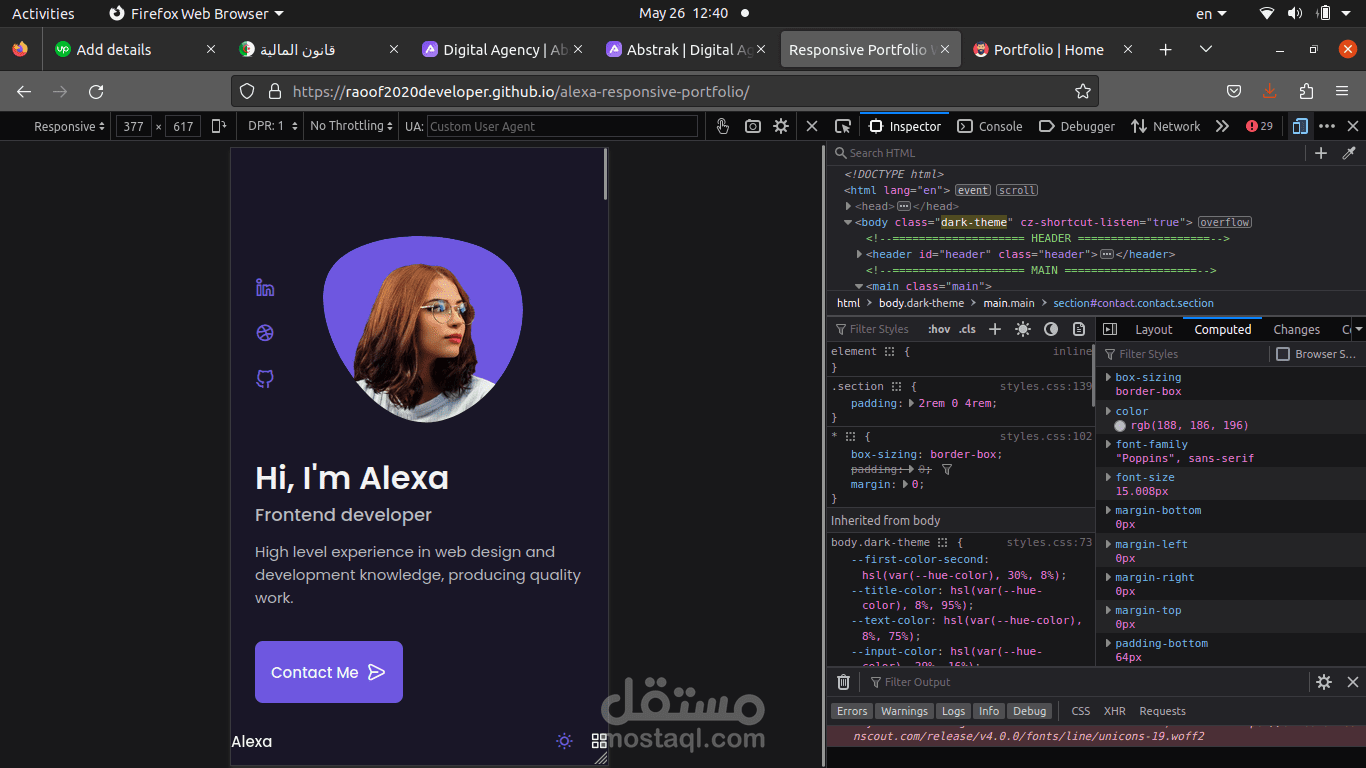Click the GitHub icon on the portfolio page

(x=265, y=379)
